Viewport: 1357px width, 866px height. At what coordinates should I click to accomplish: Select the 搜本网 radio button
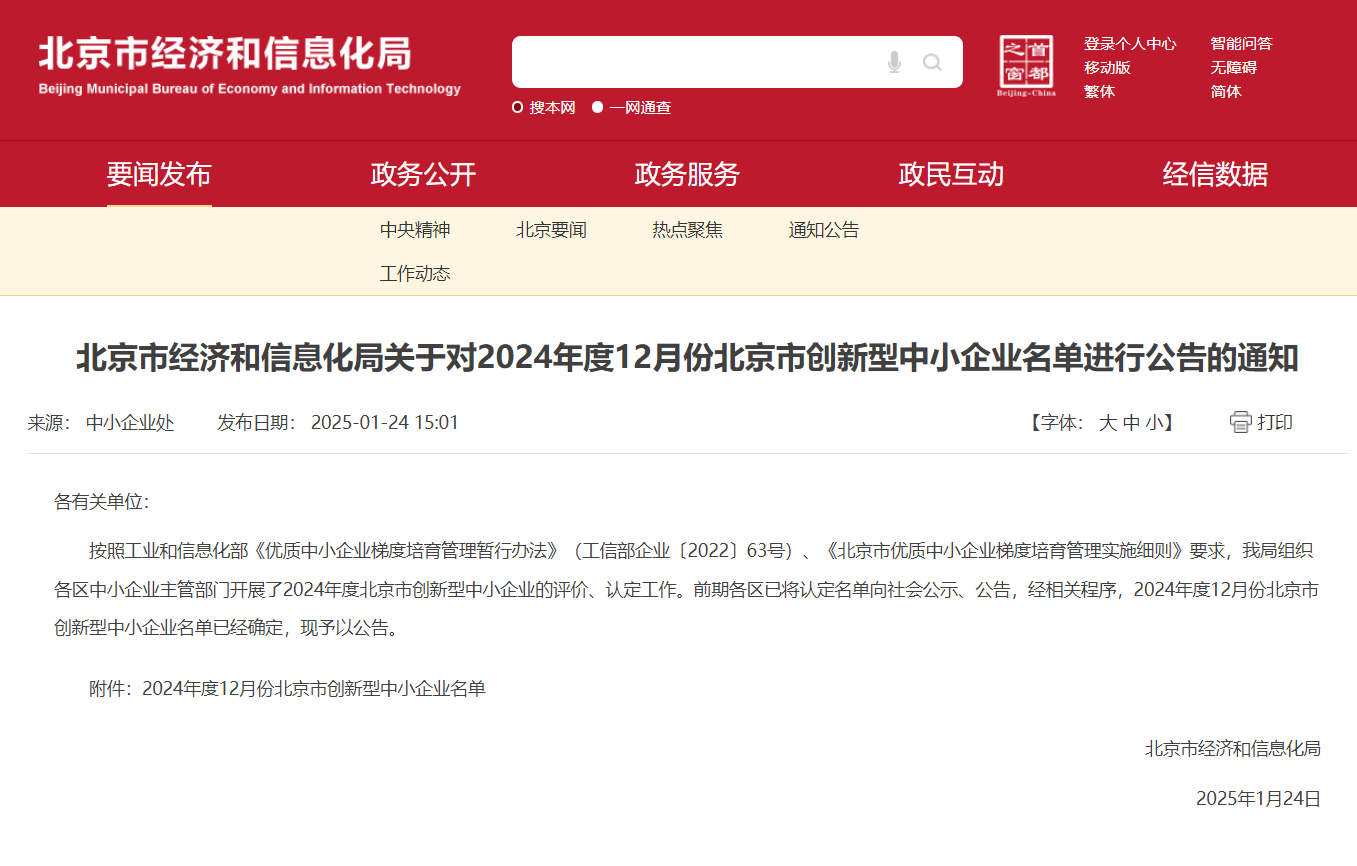(518, 108)
